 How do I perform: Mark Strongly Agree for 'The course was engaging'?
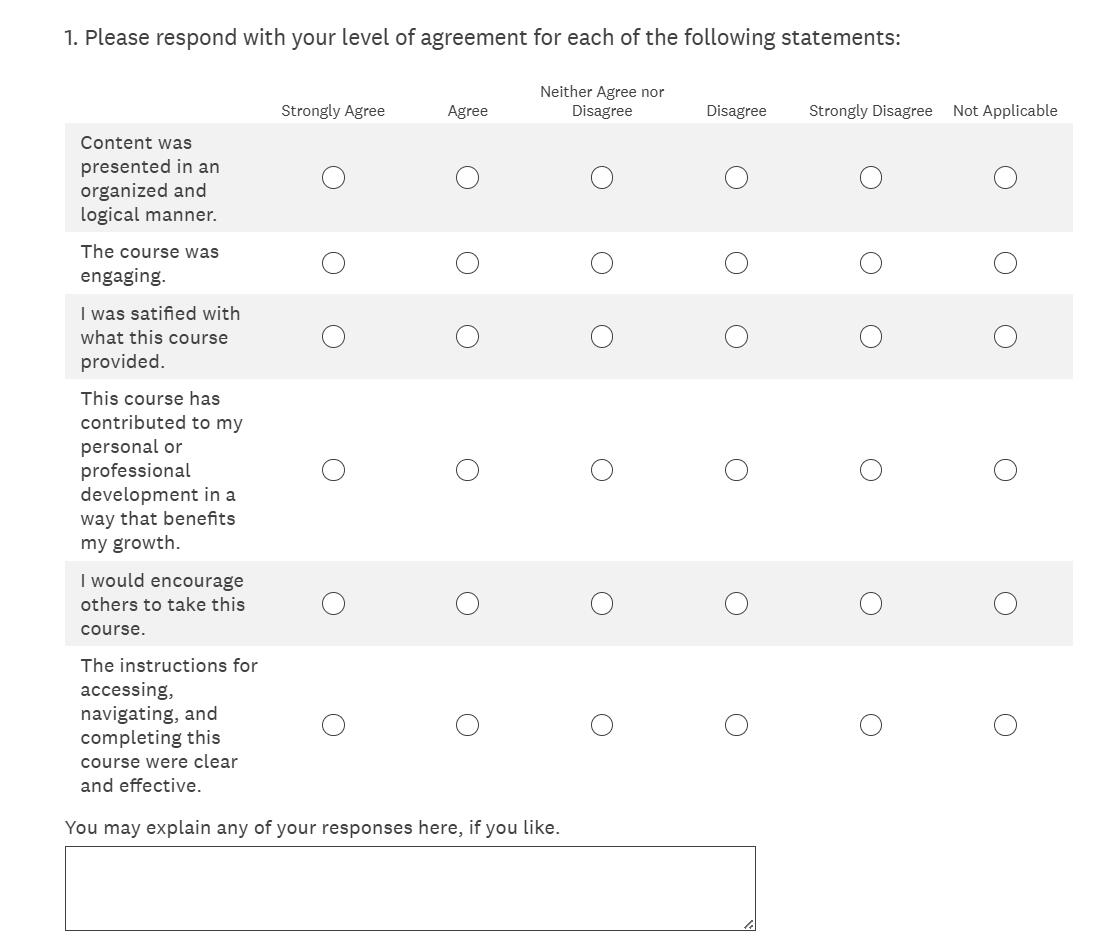click(333, 263)
